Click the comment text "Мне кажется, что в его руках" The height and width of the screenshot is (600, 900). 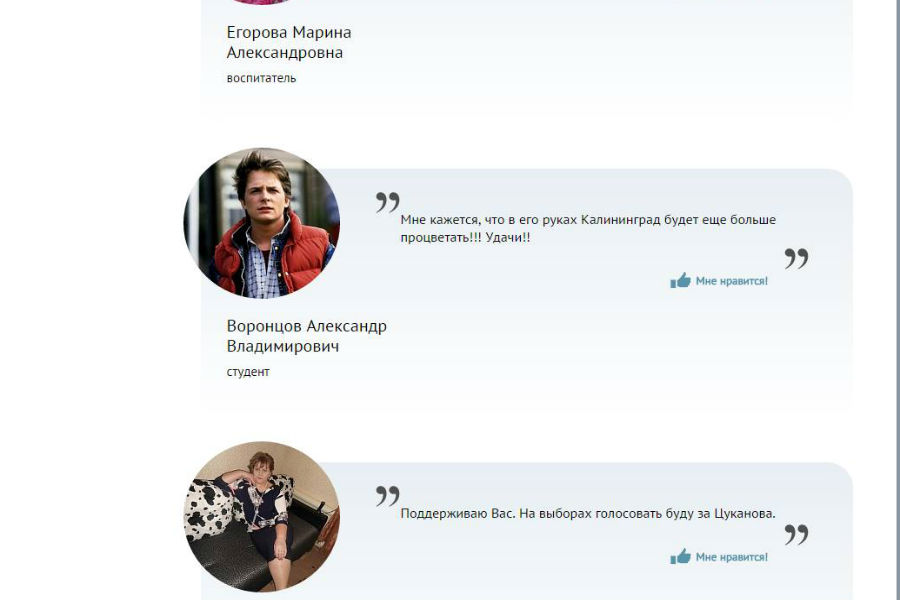point(587,229)
